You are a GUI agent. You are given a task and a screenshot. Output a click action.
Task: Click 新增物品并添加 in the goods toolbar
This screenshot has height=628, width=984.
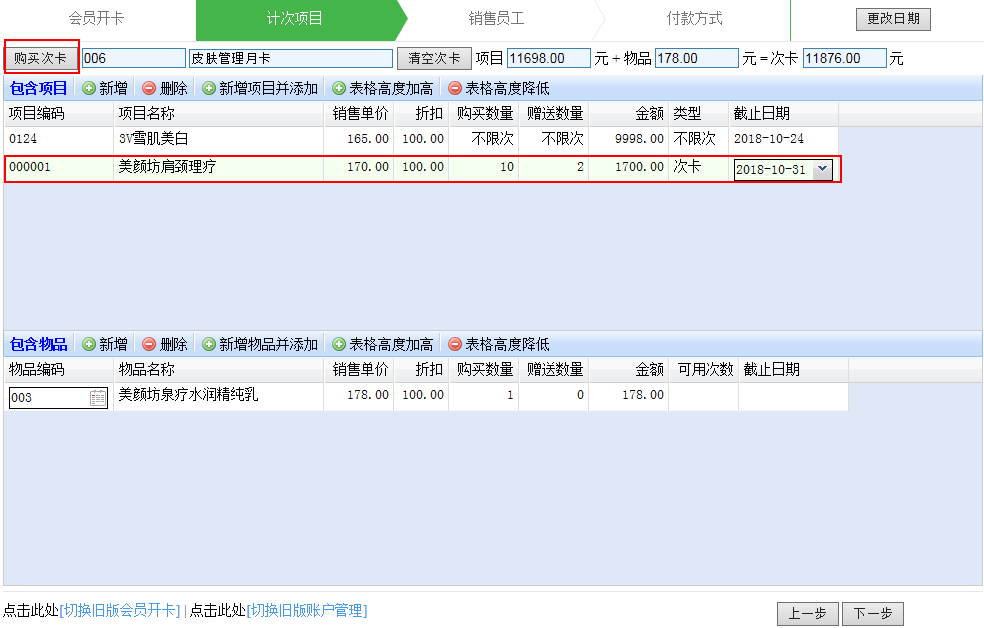[x=209, y=345]
